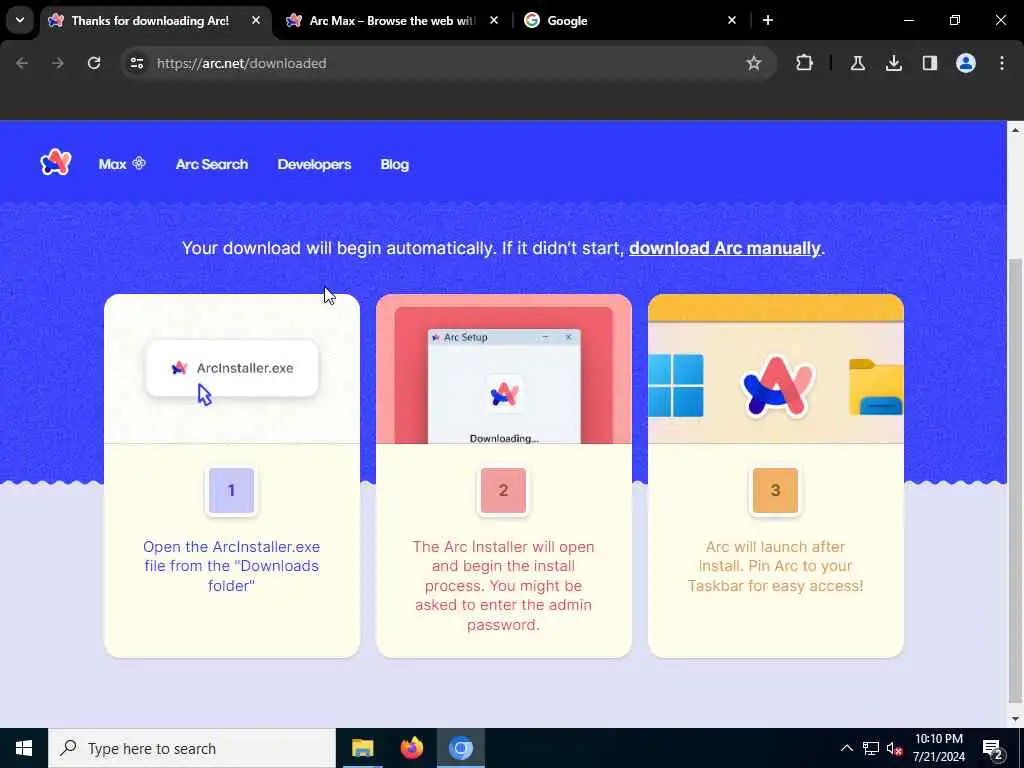This screenshot has width=1024, height=768.
Task: Open the Extensions puzzle icon
Action: (805, 63)
